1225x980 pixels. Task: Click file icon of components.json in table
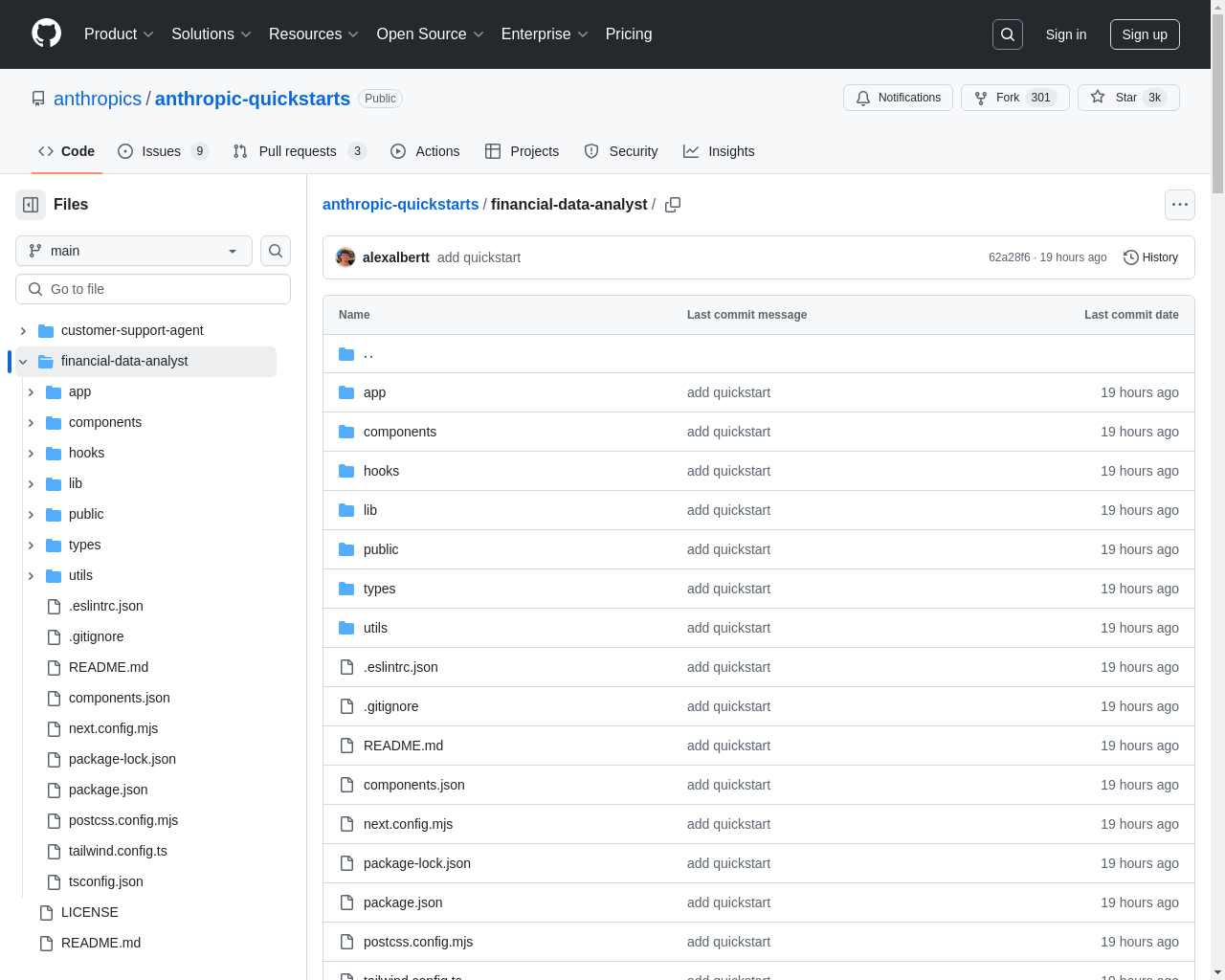tap(346, 785)
